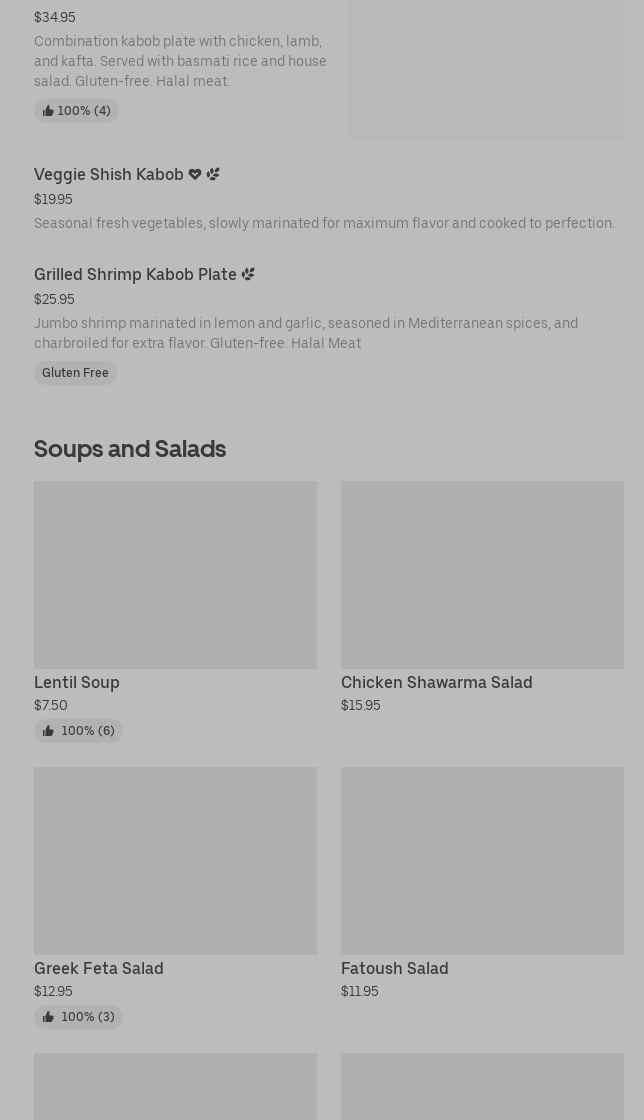Click the leaf icon beside Grilled Shrimp Kabob Plate
This screenshot has height=1120, width=644.
248,274
